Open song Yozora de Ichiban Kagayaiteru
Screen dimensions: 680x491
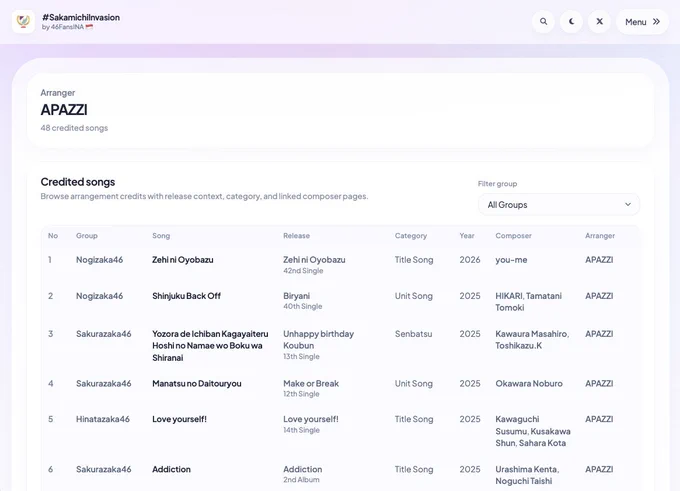coord(210,346)
